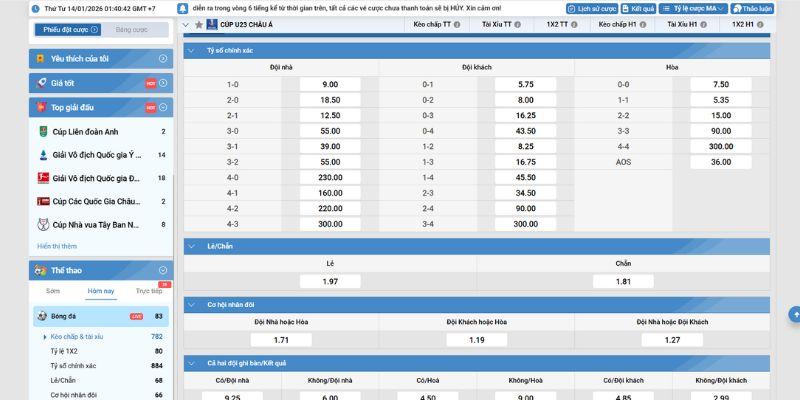
Task: Click the floating blue side arrow button
Action: point(794,314)
